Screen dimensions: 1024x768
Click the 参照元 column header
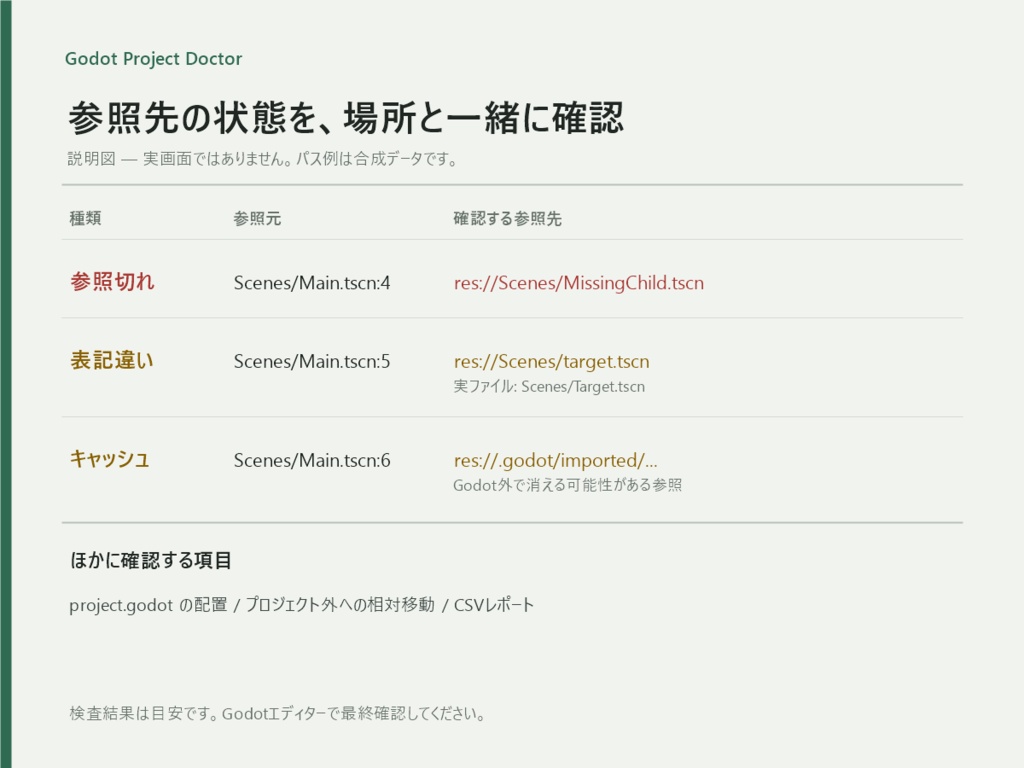pyautogui.click(x=257, y=218)
